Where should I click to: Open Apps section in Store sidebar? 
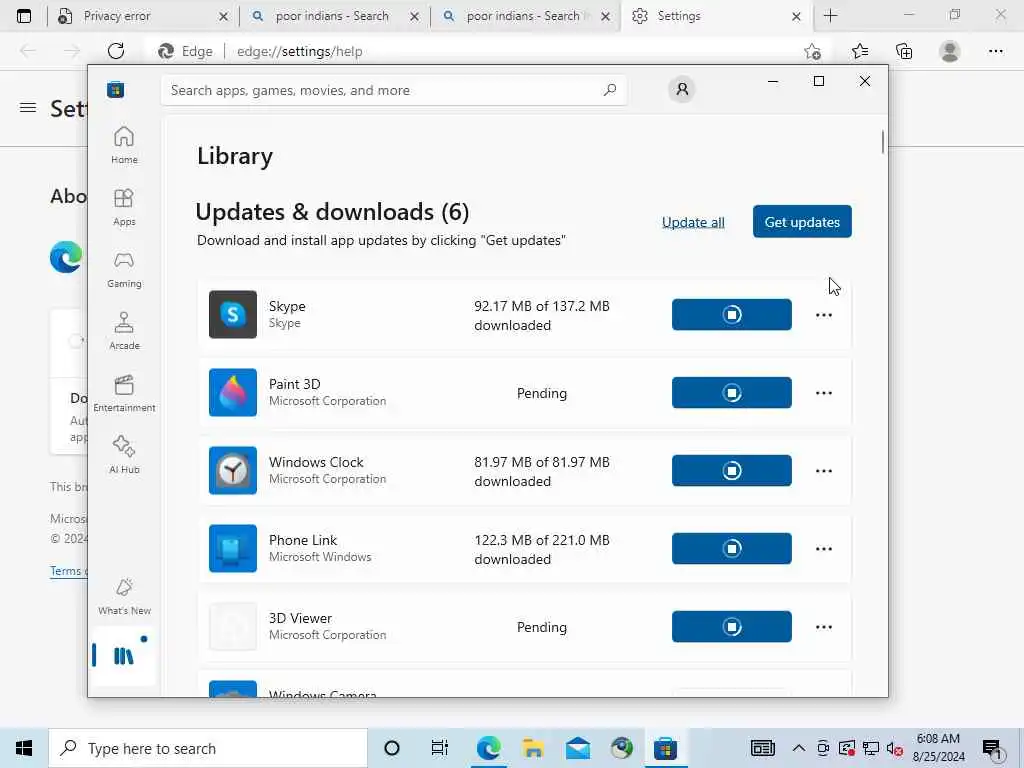pyautogui.click(x=124, y=207)
